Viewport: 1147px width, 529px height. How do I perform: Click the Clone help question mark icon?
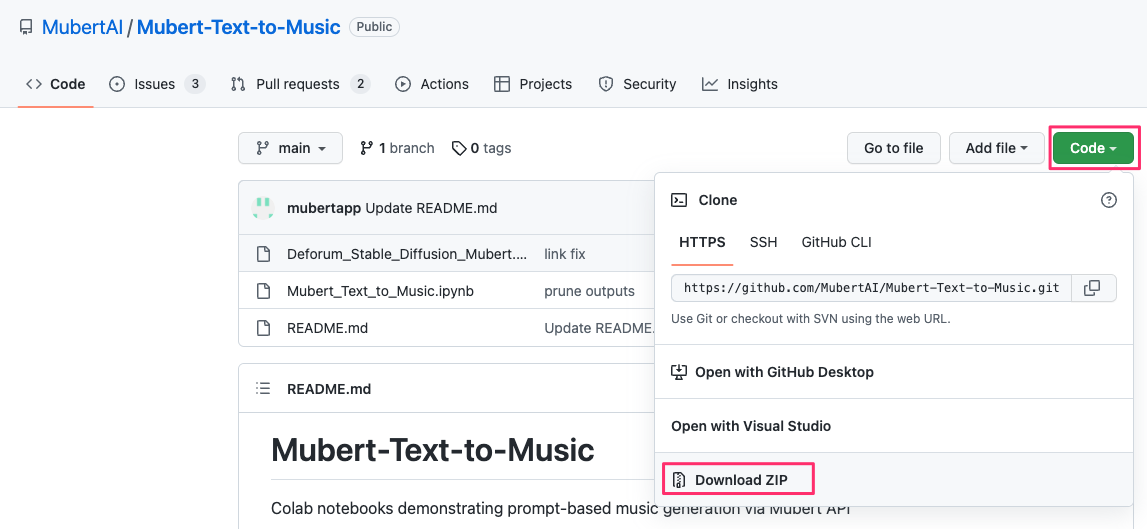click(x=1109, y=200)
